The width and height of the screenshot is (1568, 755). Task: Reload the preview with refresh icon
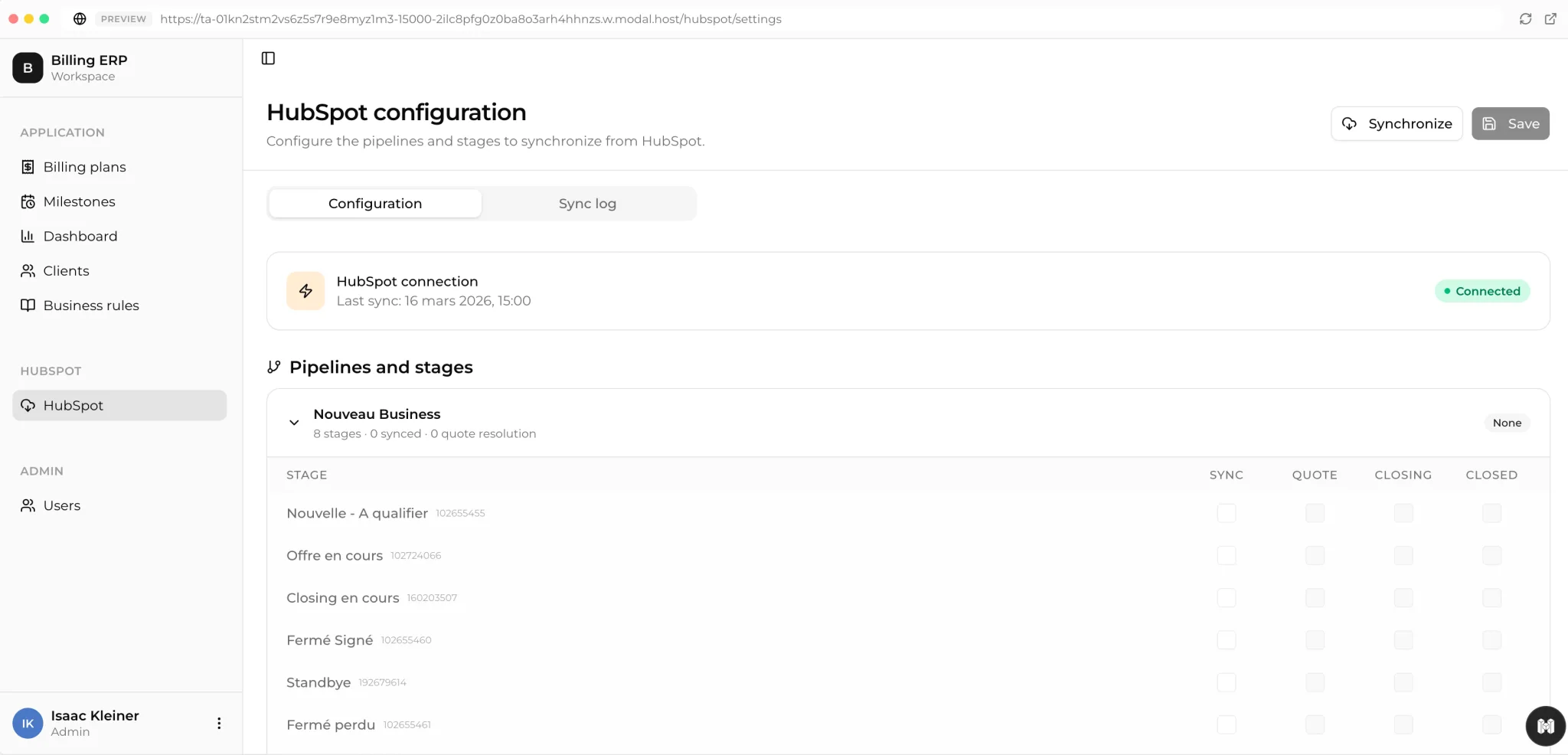(1525, 19)
